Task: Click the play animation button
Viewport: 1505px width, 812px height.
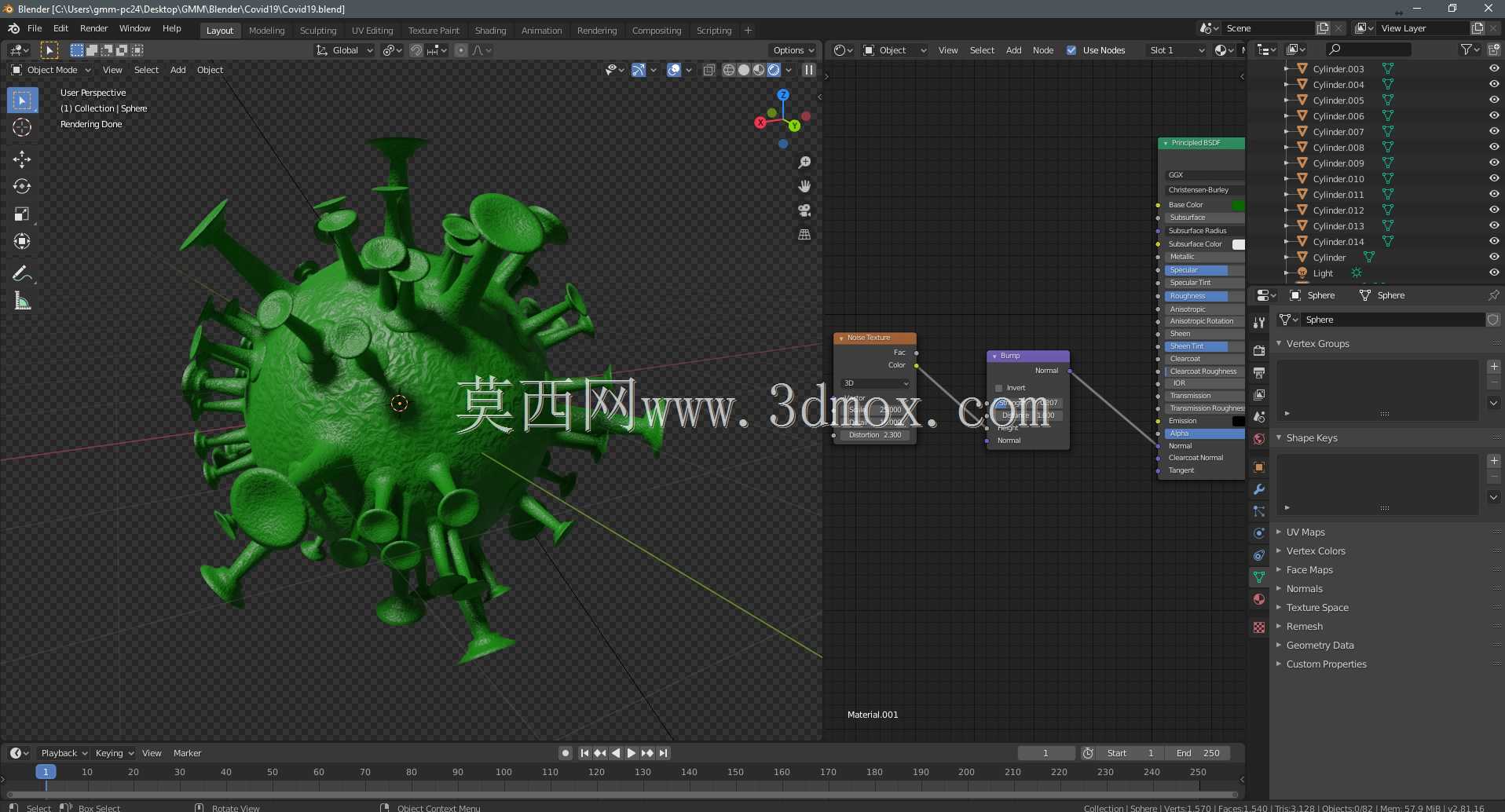Action: pyautogui.click(x=631, y=753)
